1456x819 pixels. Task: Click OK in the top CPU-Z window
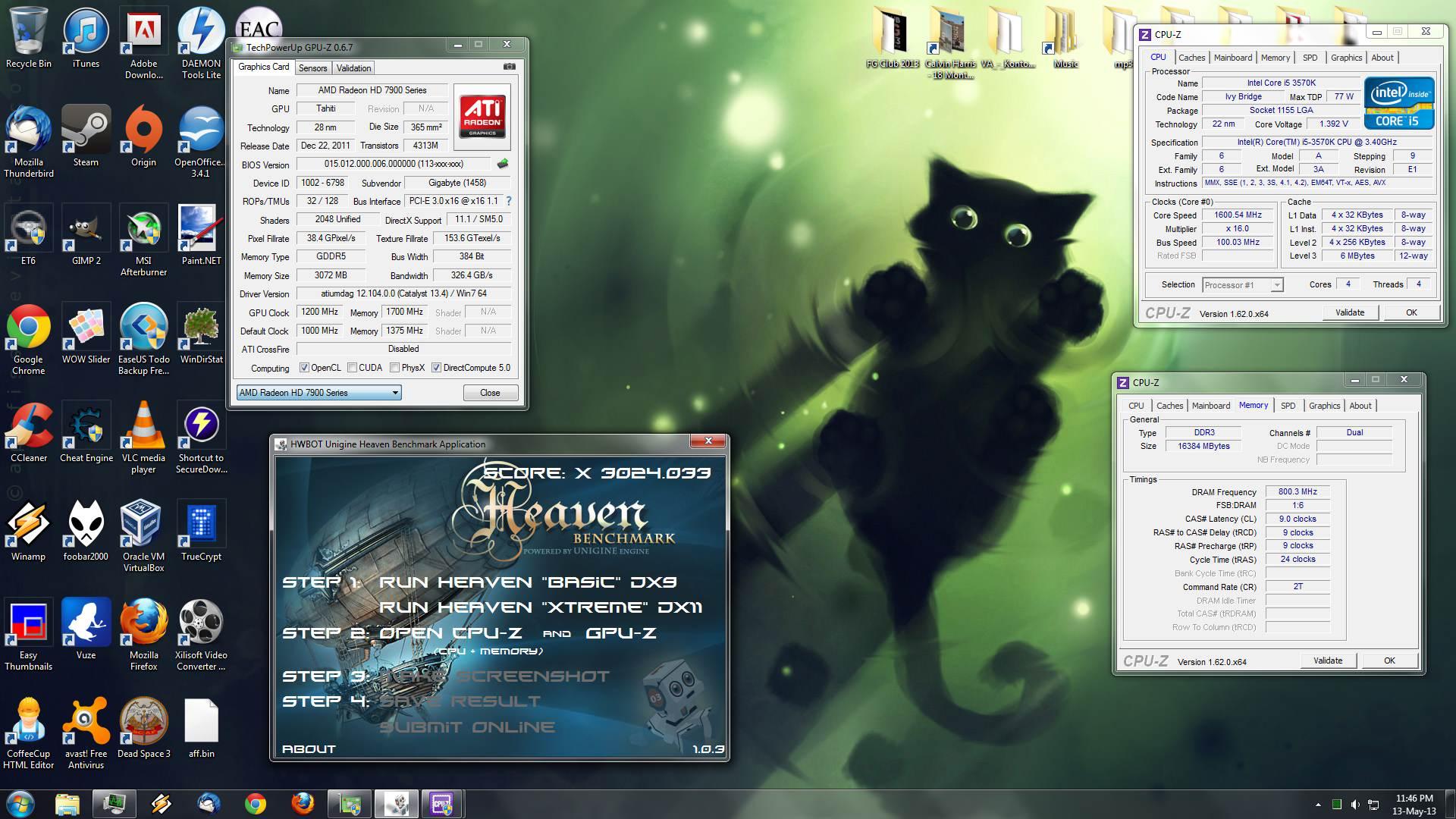pyautogui.click(x=1410, y=312)
